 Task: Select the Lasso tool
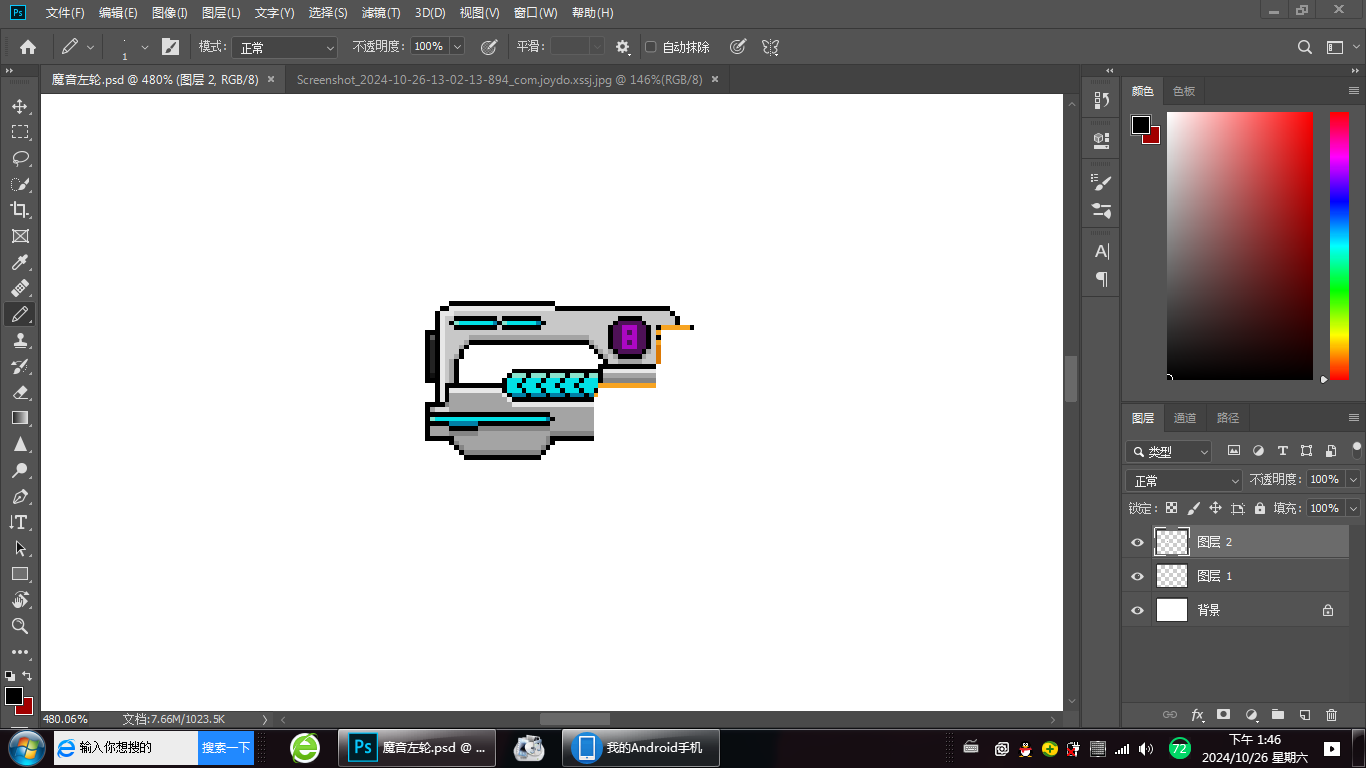19,158
